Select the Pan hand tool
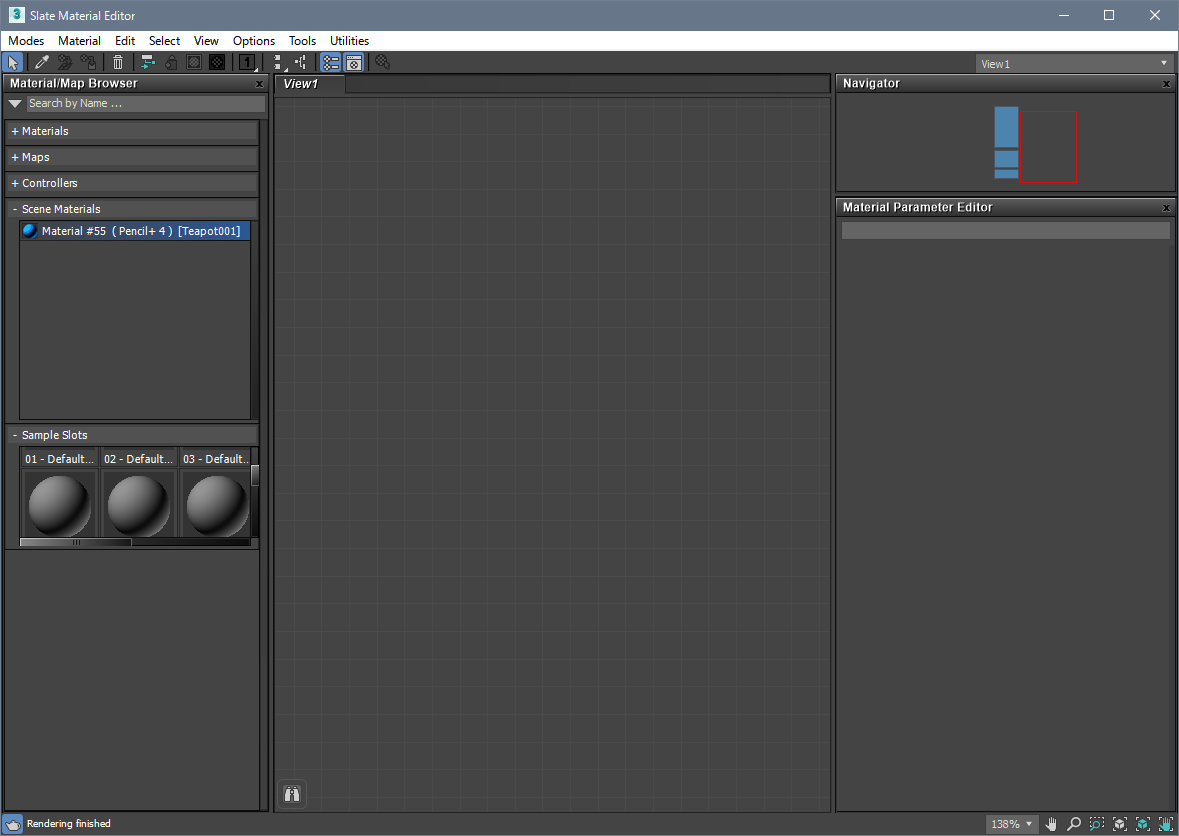Viewport: 1179px width, 836px height. point(1051,824)
